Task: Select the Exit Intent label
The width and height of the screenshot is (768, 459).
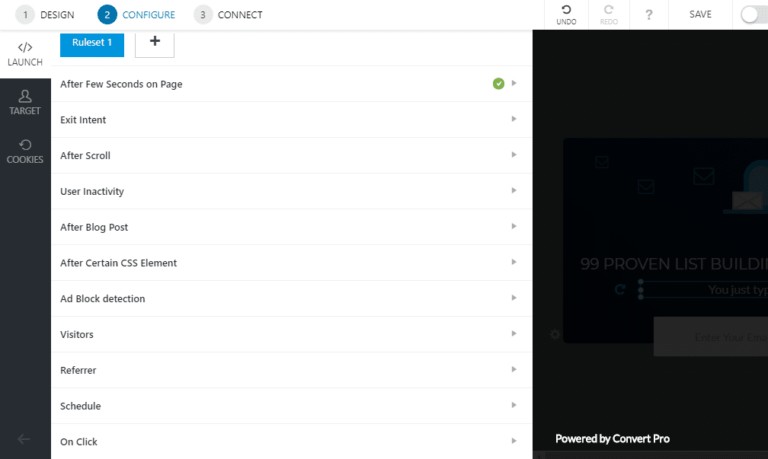Action: pyautogui.click(x=83, y=120)
